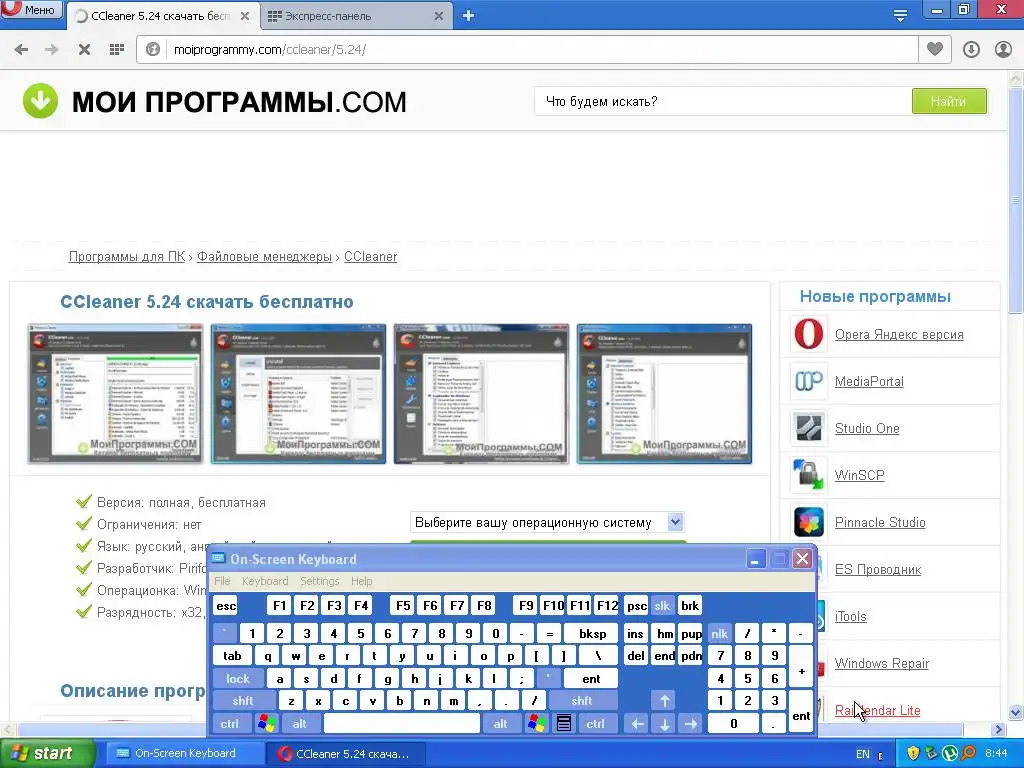Close the Экспресс-панель tab
1024x768 pixels.
439,16
